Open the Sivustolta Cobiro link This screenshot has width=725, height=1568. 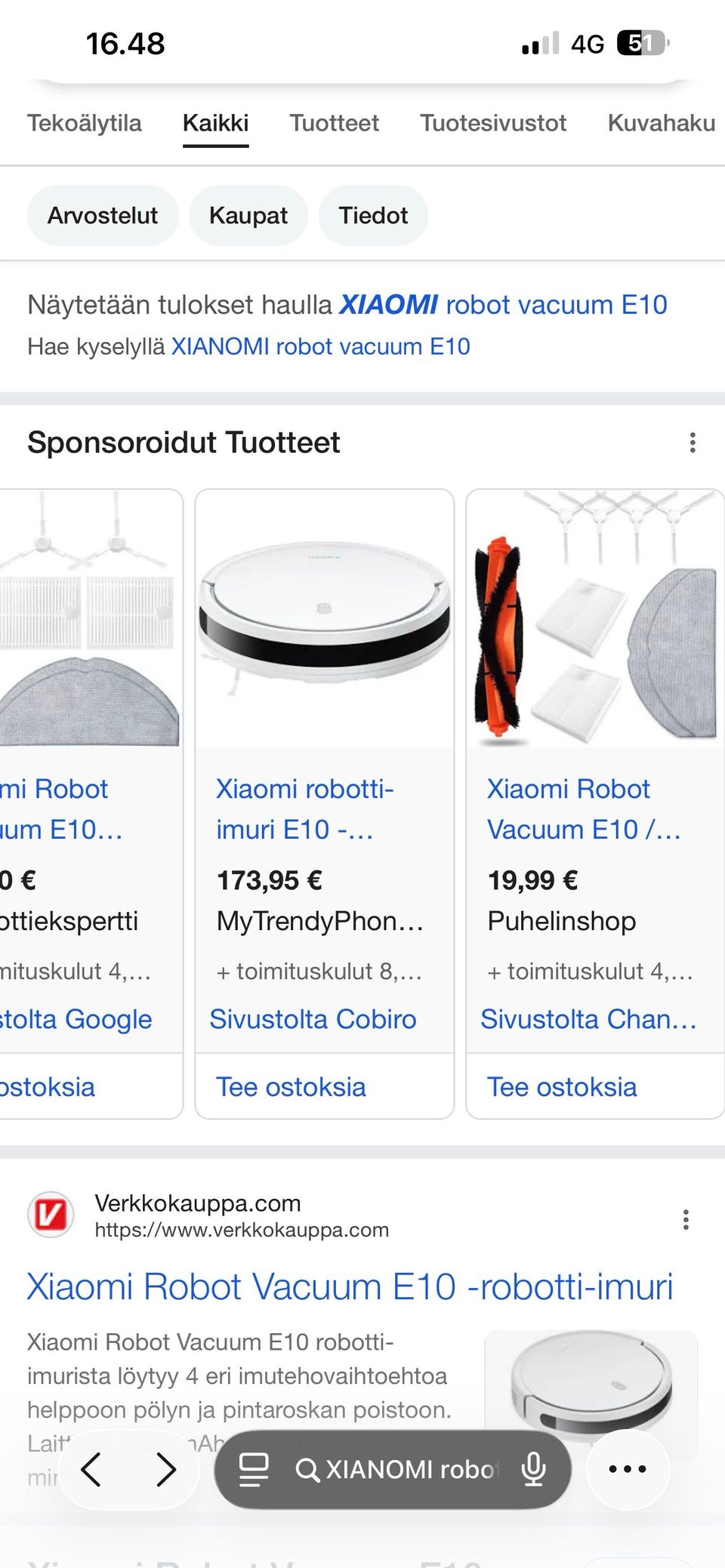(313, 1019)
